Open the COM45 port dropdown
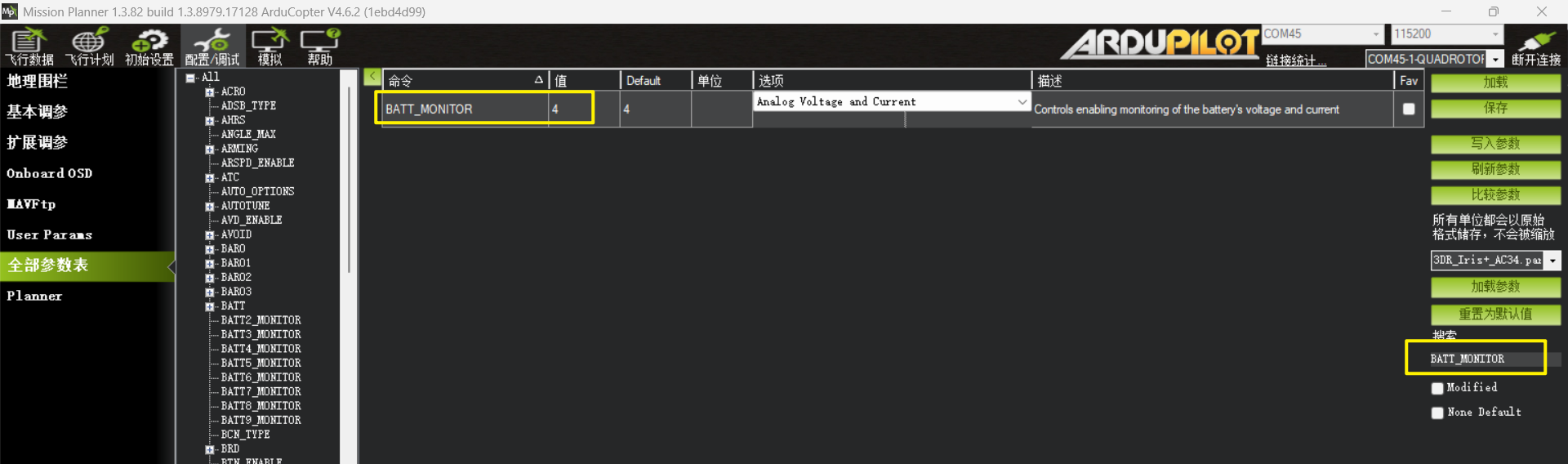The height and width of the screenshot is (464, 1568). [1375, 34]
